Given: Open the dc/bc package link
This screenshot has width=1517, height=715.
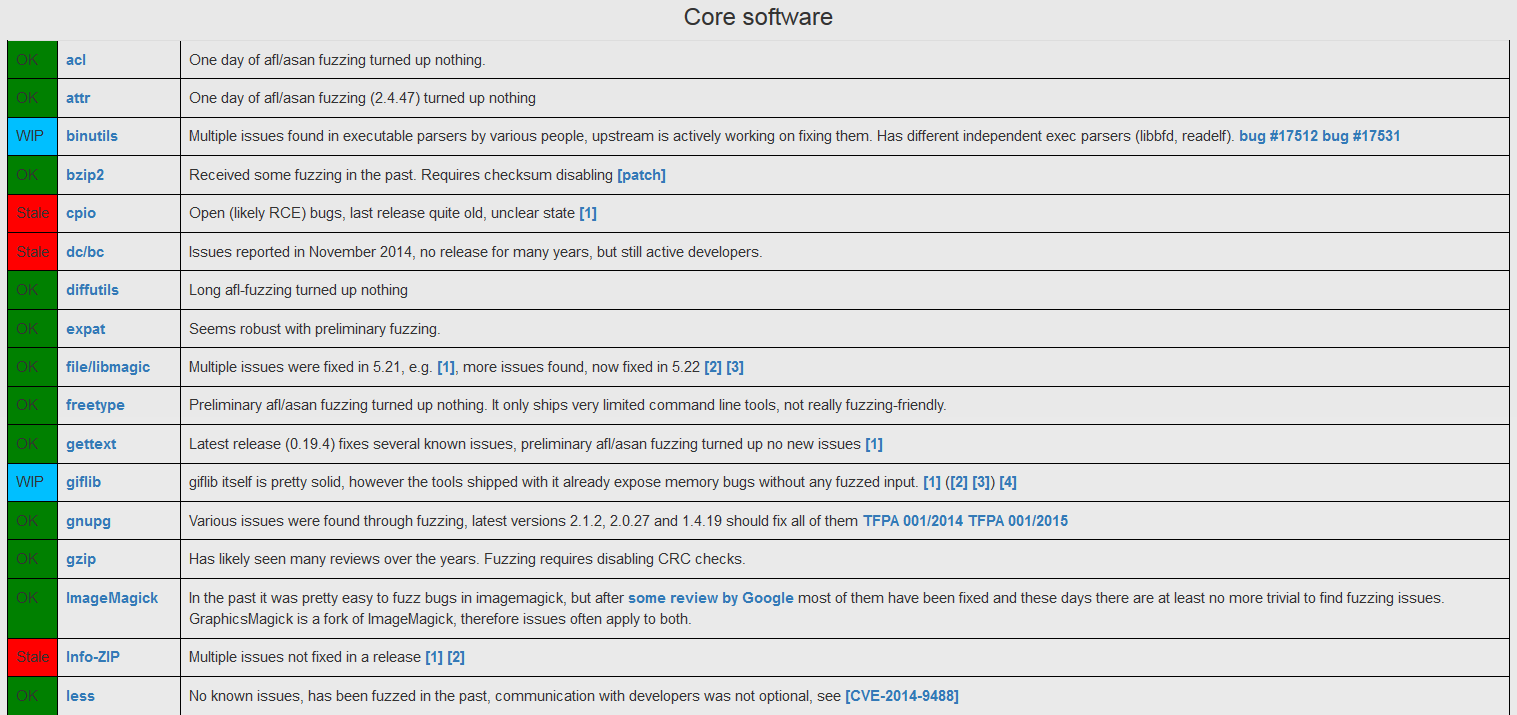Looking at the screenshot, I should (85, 252).
